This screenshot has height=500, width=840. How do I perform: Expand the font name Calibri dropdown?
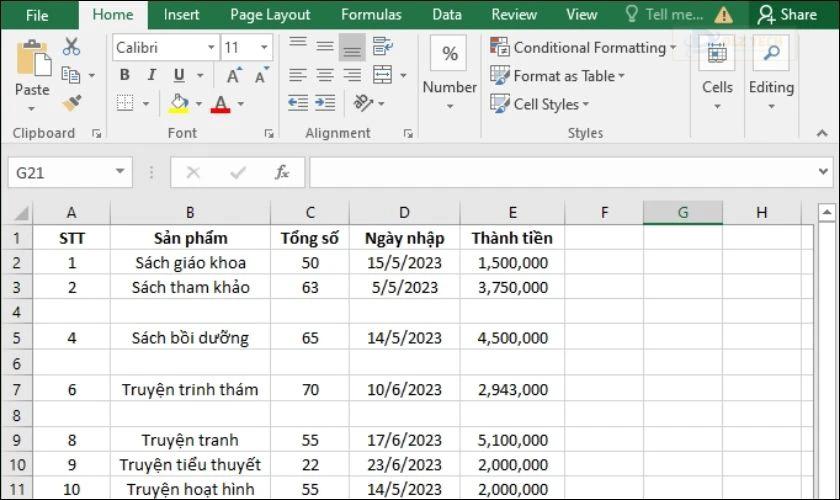(211, 47)
